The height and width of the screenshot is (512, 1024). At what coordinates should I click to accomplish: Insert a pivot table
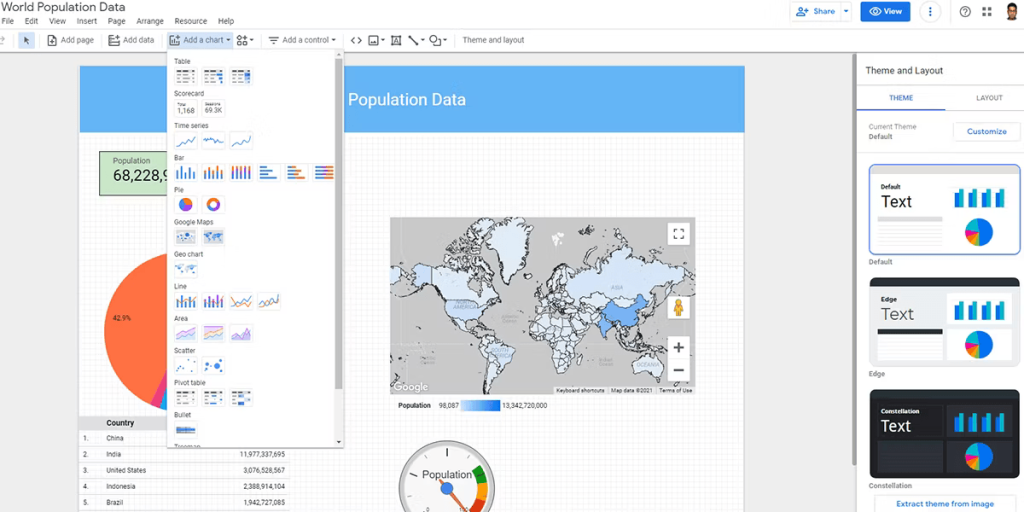(185, 397)
